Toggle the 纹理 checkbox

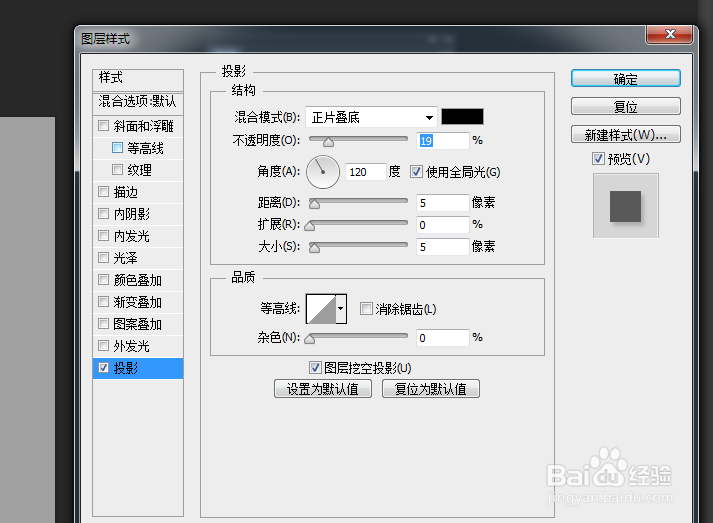click(x=117, y=170)
